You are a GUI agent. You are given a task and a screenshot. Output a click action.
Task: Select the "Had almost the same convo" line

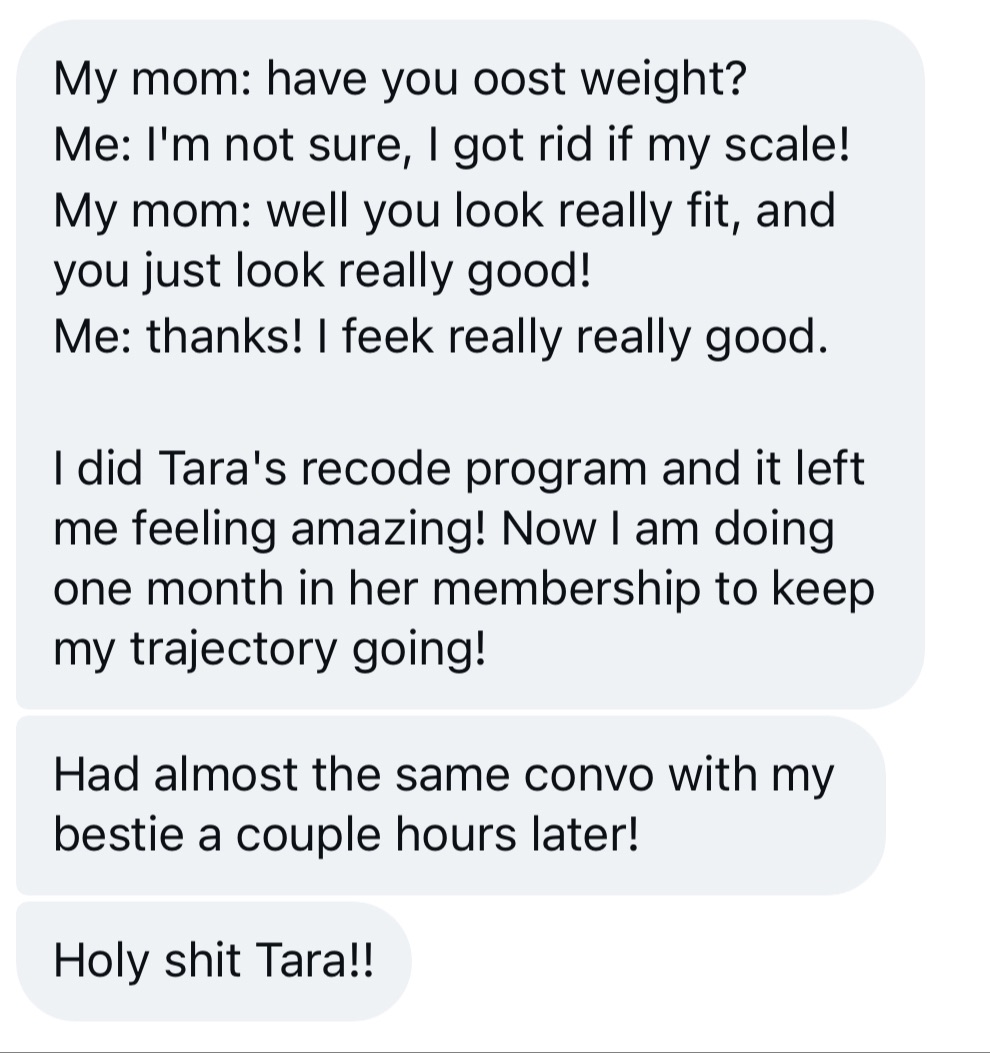coord(443,774)
